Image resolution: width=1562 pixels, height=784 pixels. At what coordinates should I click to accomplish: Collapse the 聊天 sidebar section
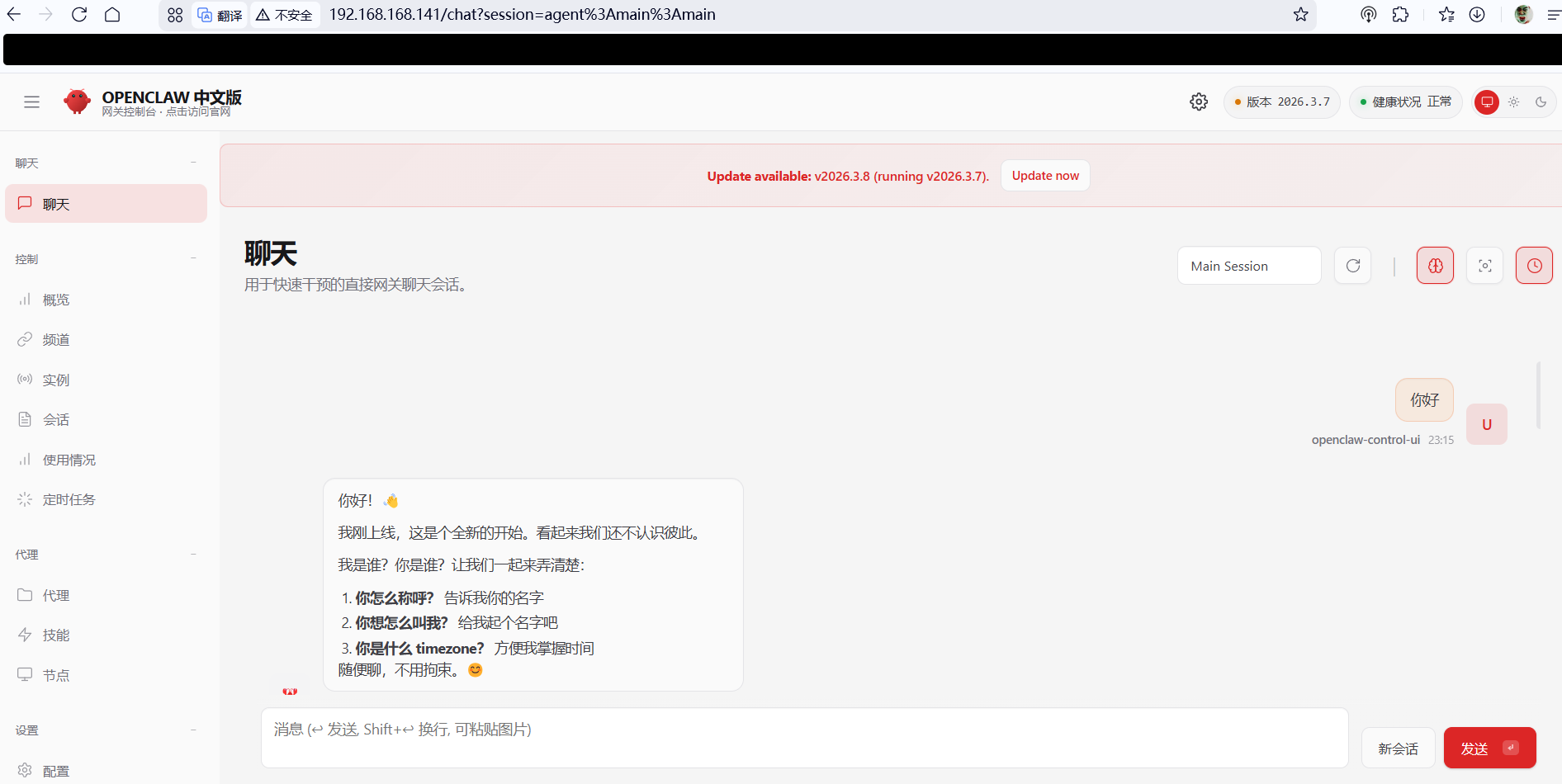pos(193,163)
